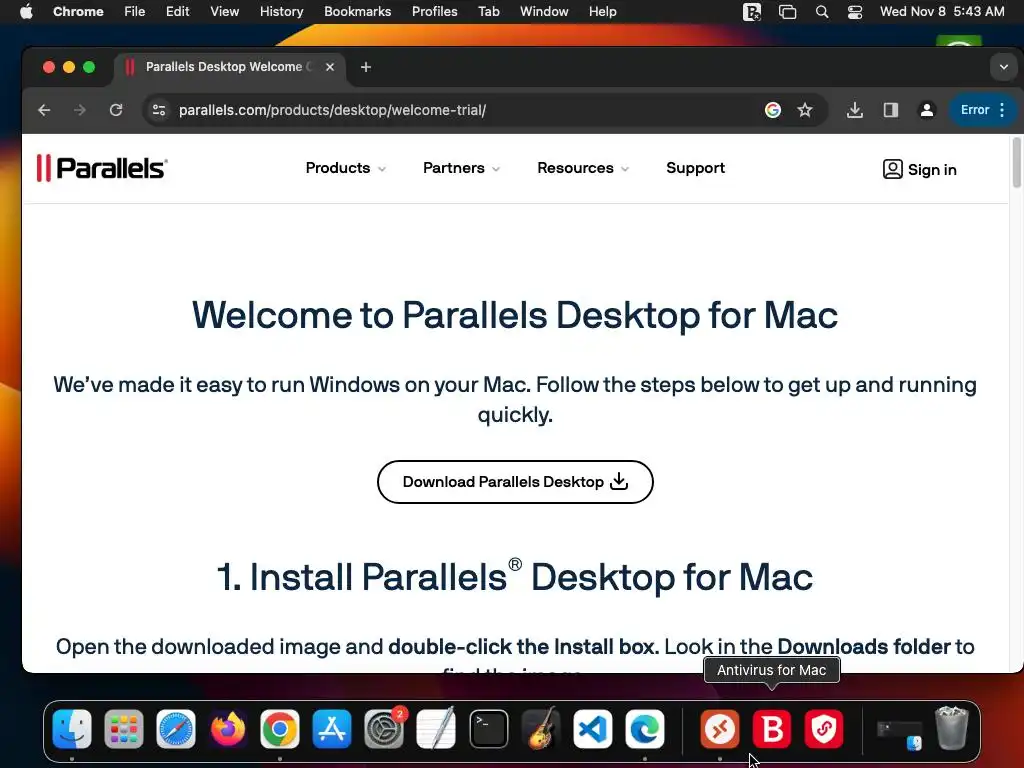This screenshot has width=1024, height=768.
Task: Open the Apple menu
Action: [26, 11]
